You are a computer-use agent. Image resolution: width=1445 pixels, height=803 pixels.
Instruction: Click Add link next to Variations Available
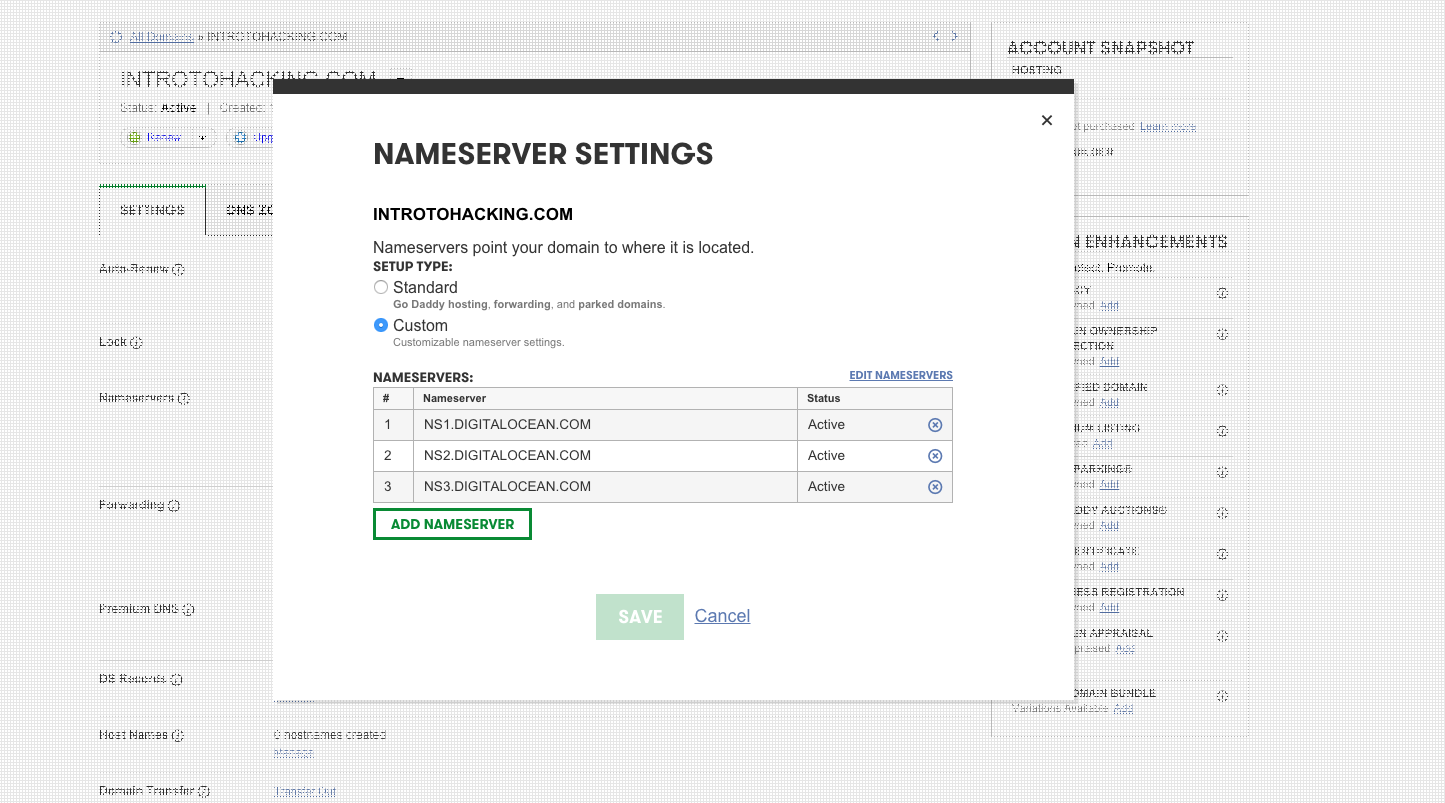1123,708
